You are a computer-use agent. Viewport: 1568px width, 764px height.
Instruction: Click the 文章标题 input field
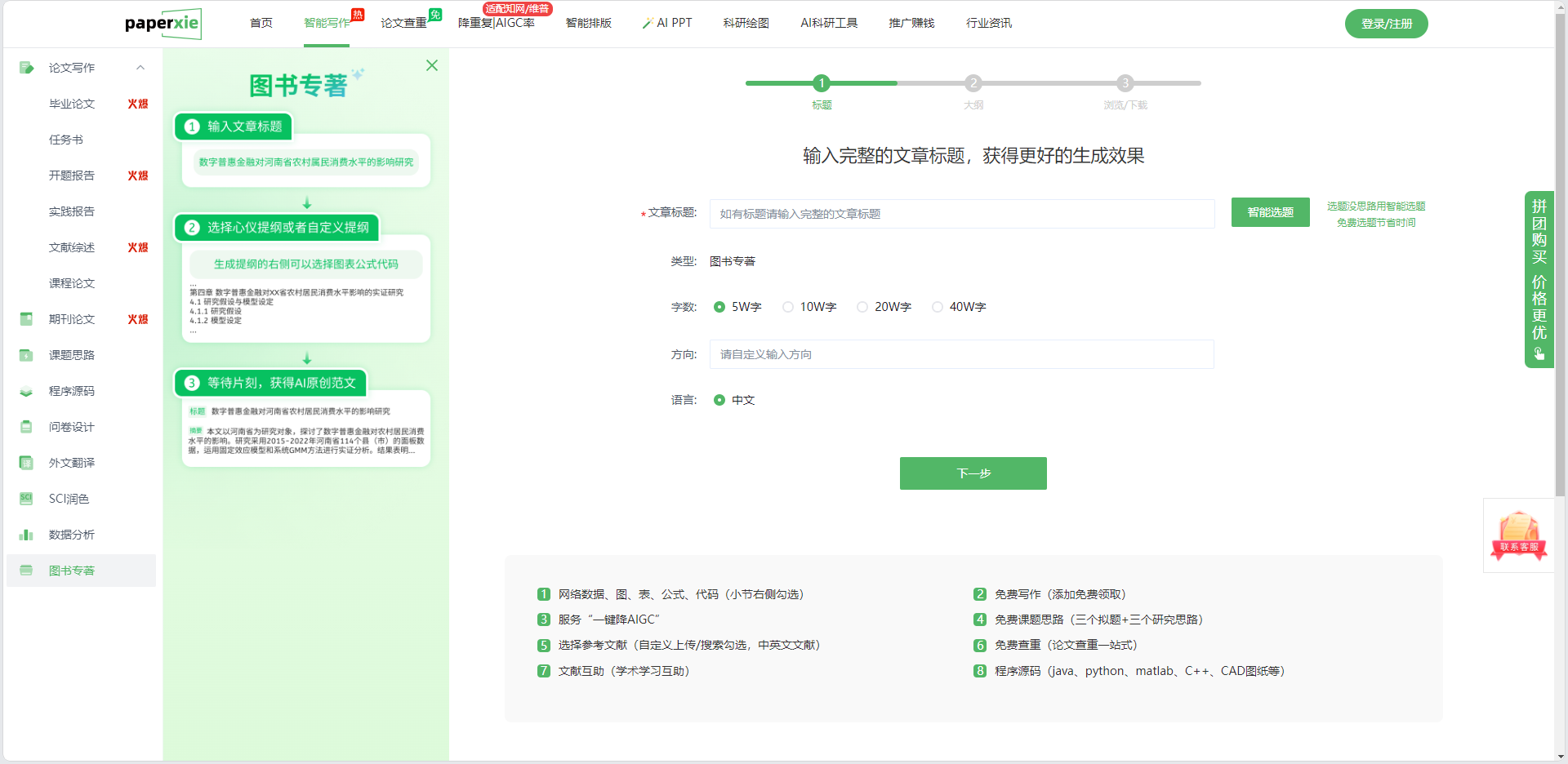(961, 214)
